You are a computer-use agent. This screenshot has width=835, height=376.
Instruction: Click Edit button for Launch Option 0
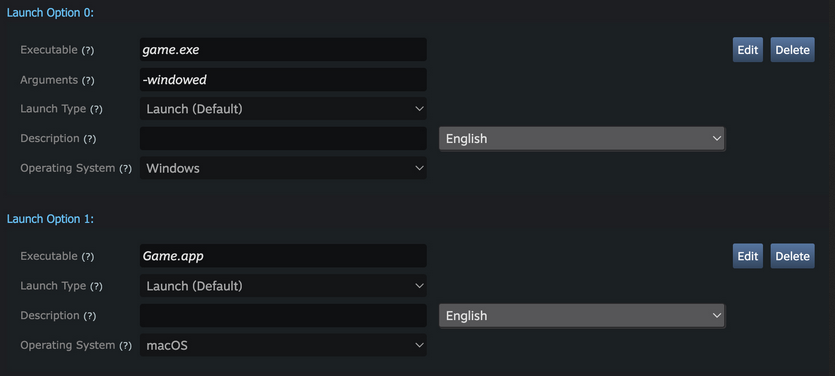click(748, 50)
